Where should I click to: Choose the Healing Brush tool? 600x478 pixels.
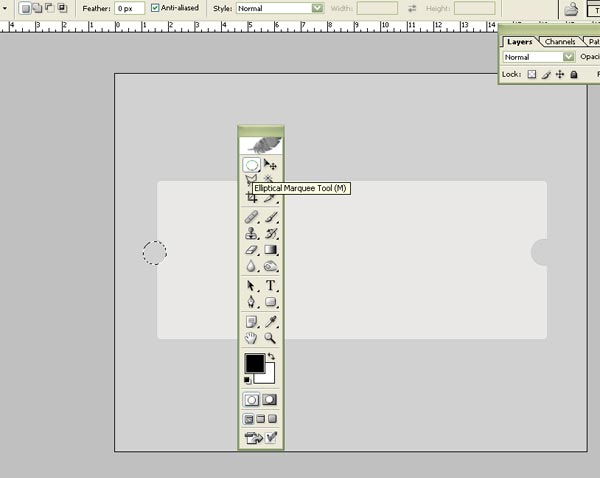click(x=251, y=217)
